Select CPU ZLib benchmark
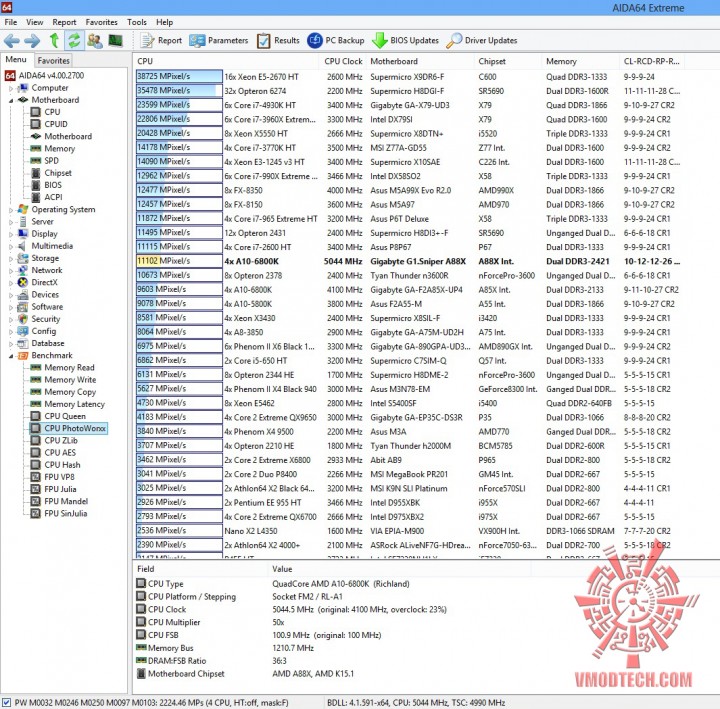The height and width of the screenshot is (709, 720). (54, 441)
